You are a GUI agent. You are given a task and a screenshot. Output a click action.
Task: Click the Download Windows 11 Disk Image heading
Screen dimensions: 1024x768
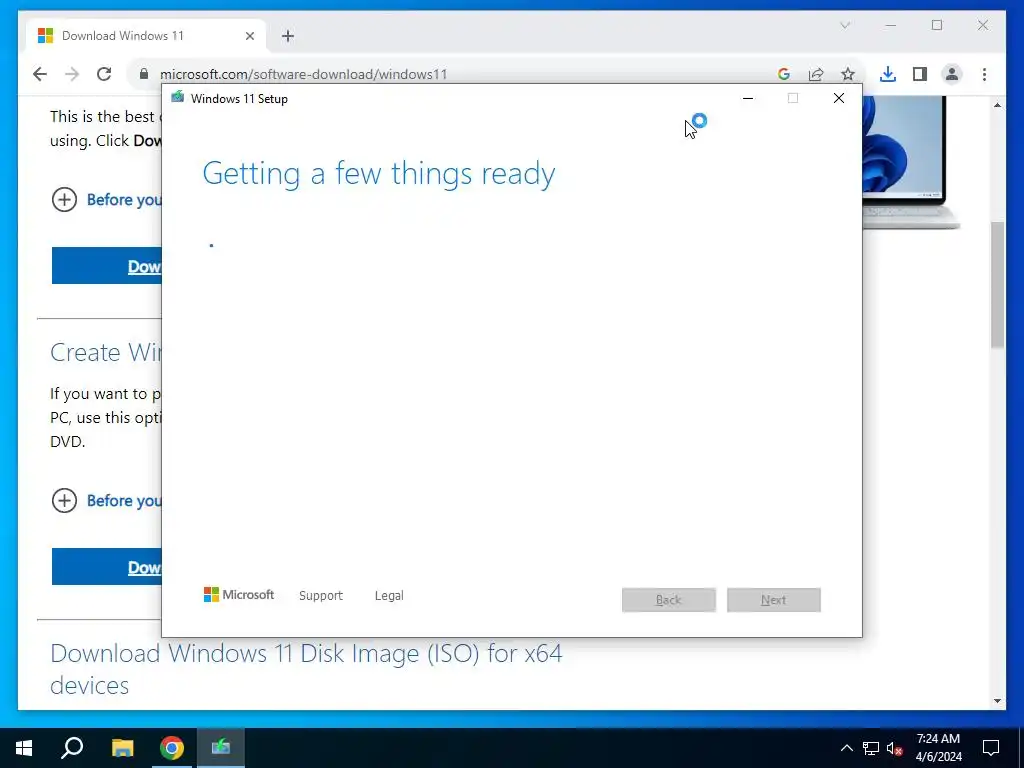click(306, 669)
